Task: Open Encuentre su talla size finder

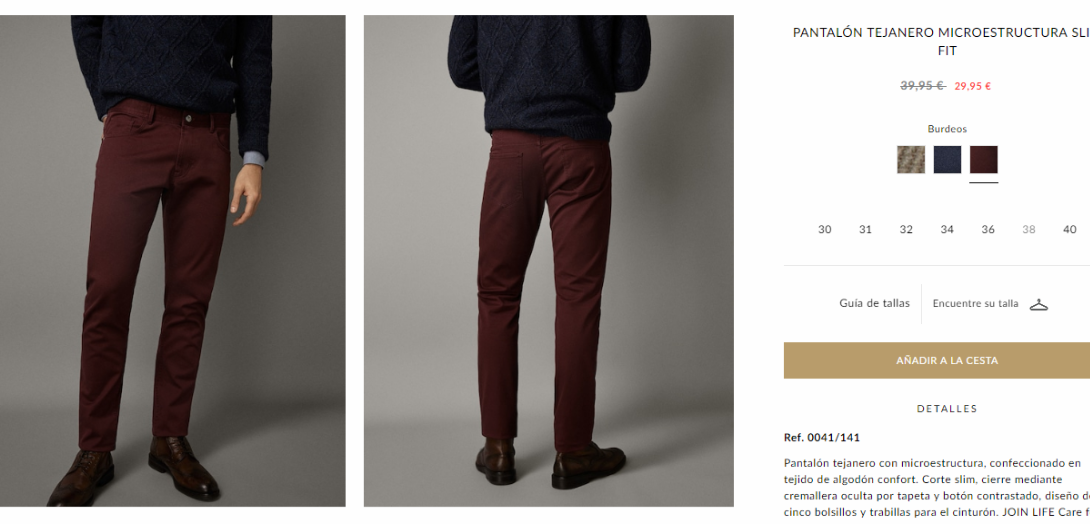Action: (x=975, y=304)
